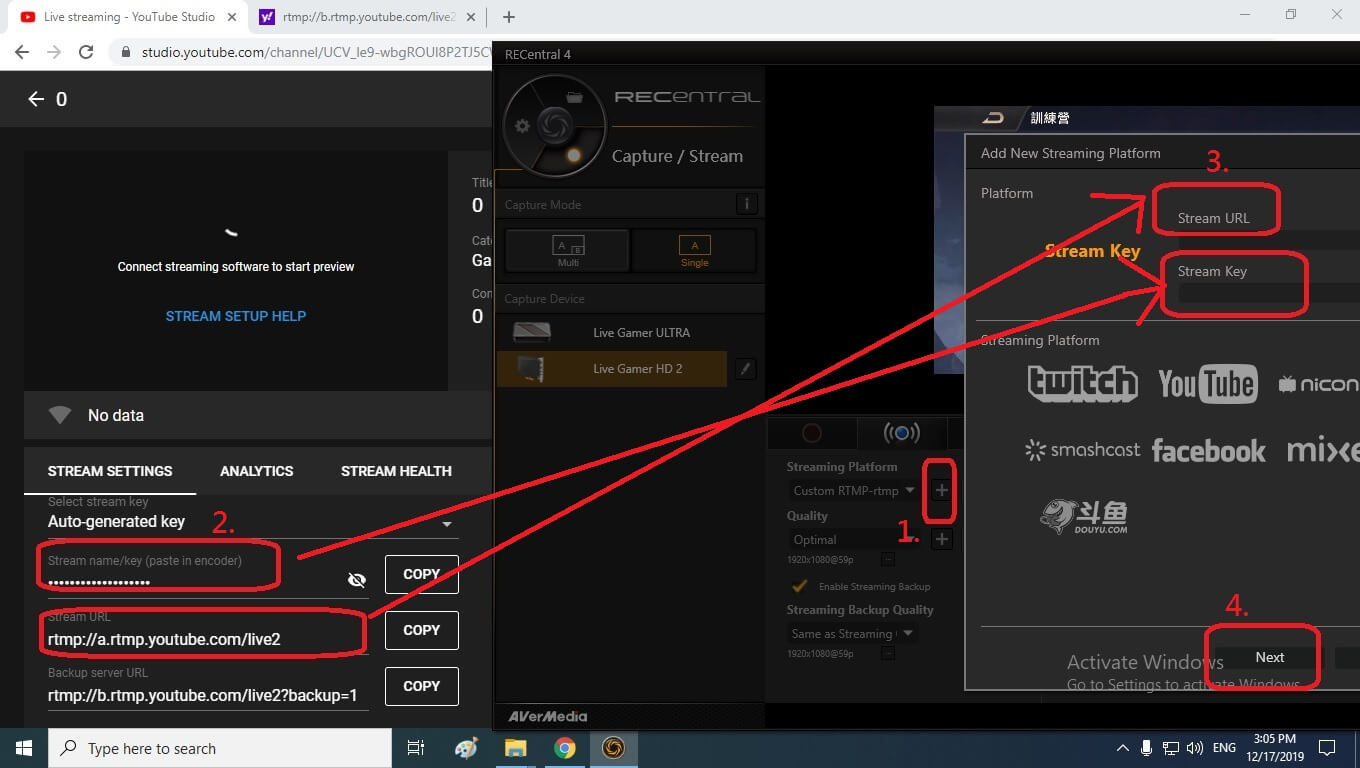This screenshot has height=768, width=1360.
Task: Edit Live Gamer HD 2 with pencil icon
Action: point(745,369)
